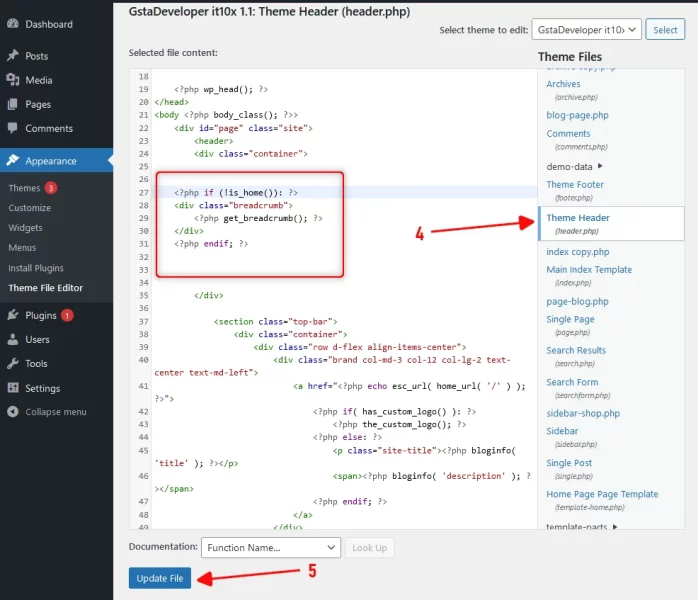Open the Select theme to edit dropdown

coord(586,29)
